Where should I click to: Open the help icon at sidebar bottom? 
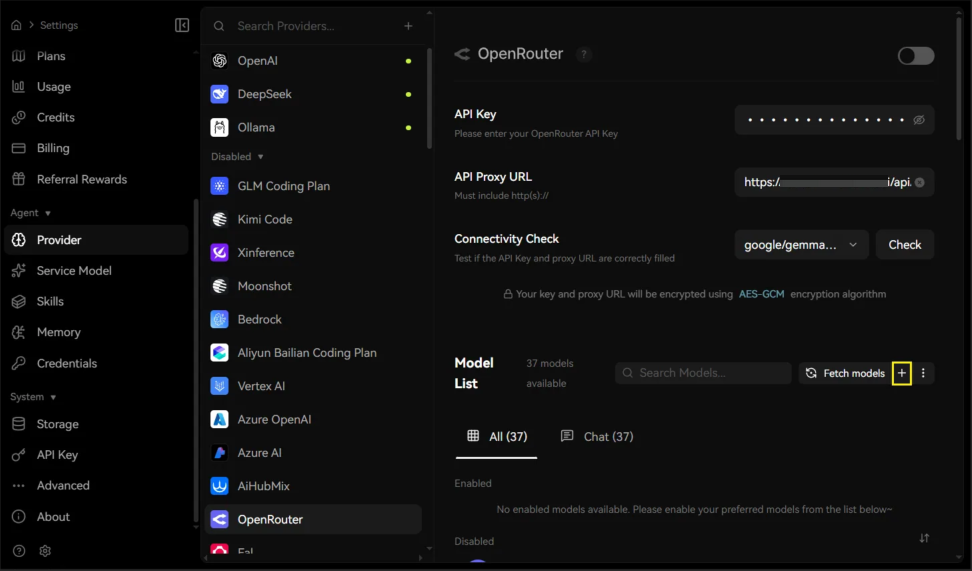pos(19,551)
